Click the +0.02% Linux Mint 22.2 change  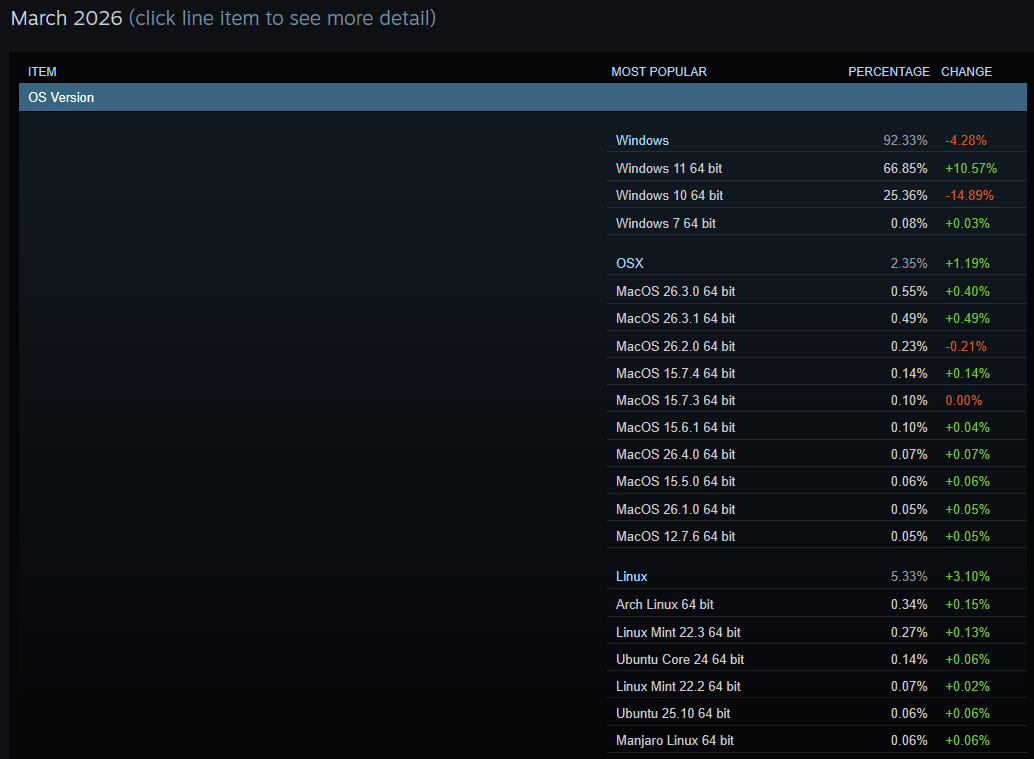(x=967, y=686)
